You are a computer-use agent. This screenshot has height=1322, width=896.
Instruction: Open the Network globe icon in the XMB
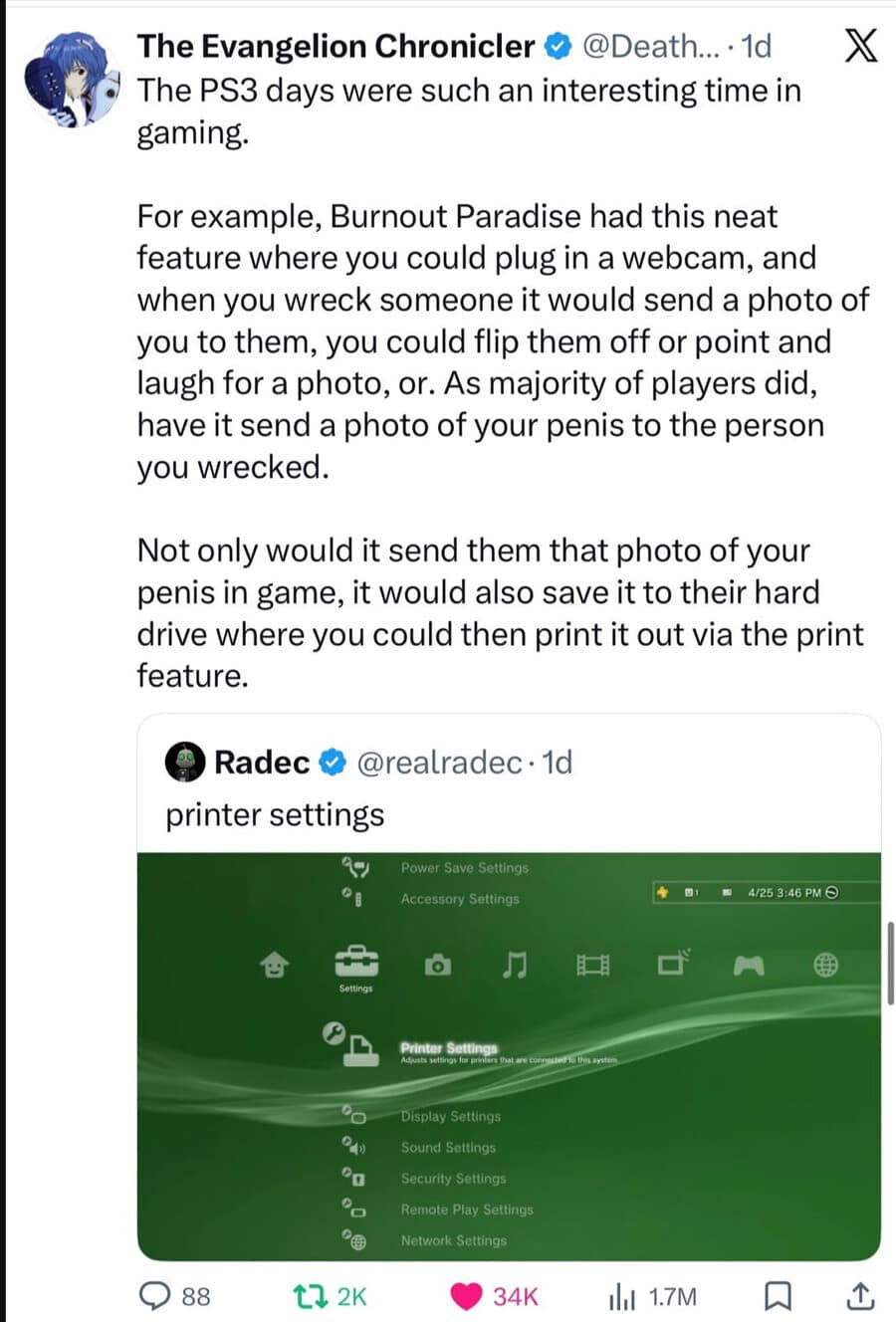click(x=827, y=963)
